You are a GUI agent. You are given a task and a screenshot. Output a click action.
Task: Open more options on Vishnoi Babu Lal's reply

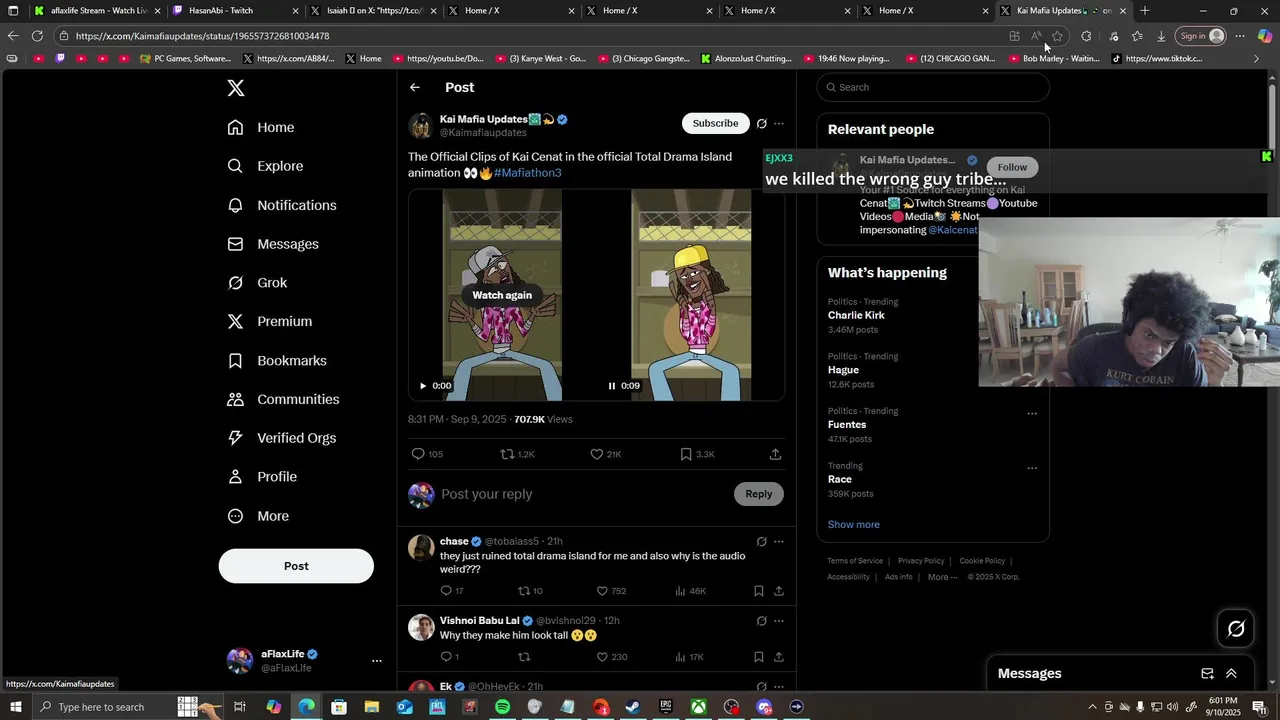779,621
